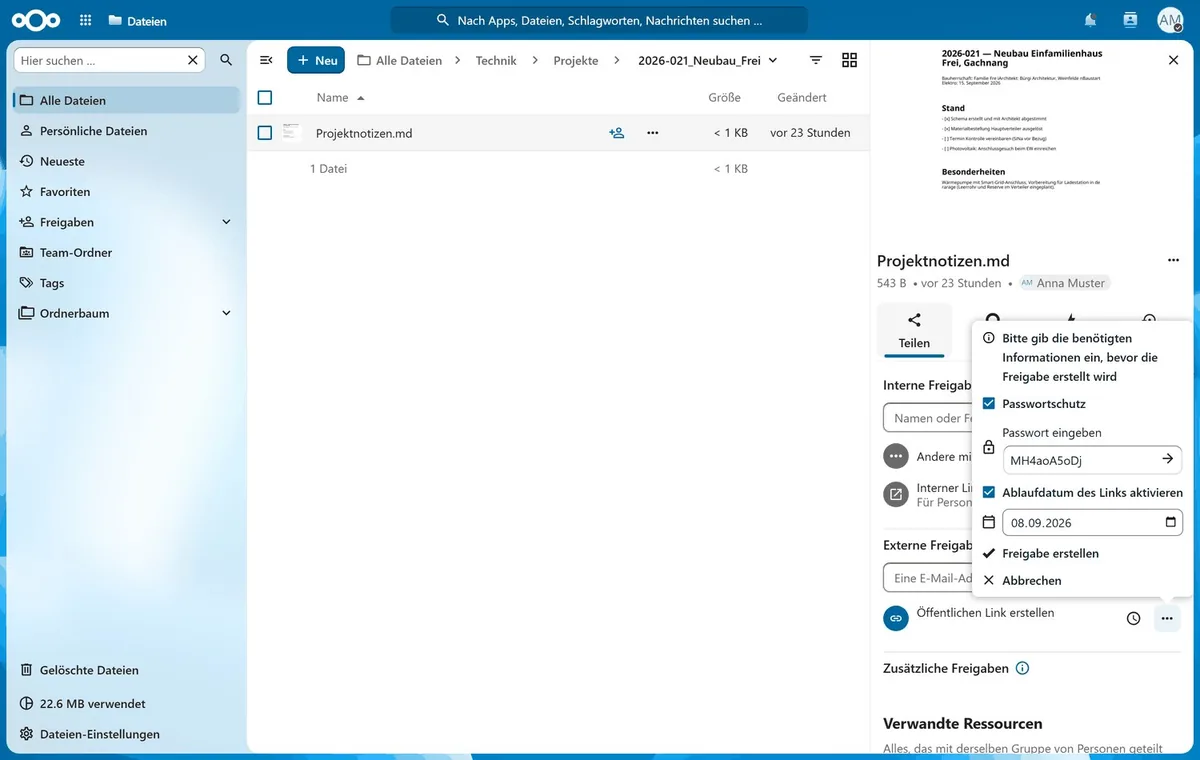Navigate to the Technik breadcrumb
Viewport: 1200px width, 760px height.
pos(496,60)
